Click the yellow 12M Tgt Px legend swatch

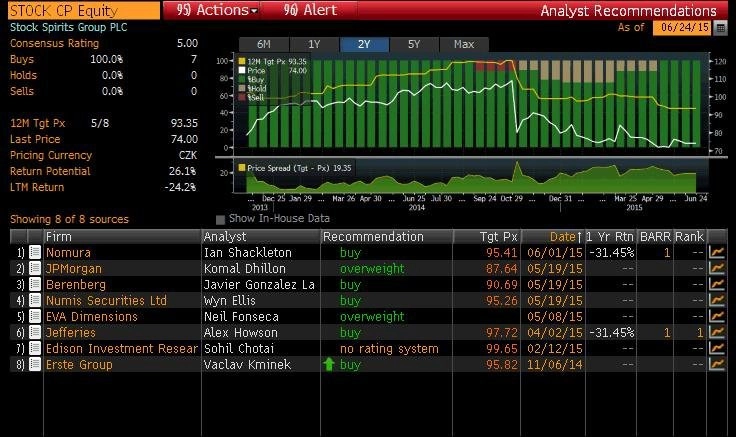[x=242, y=61]
